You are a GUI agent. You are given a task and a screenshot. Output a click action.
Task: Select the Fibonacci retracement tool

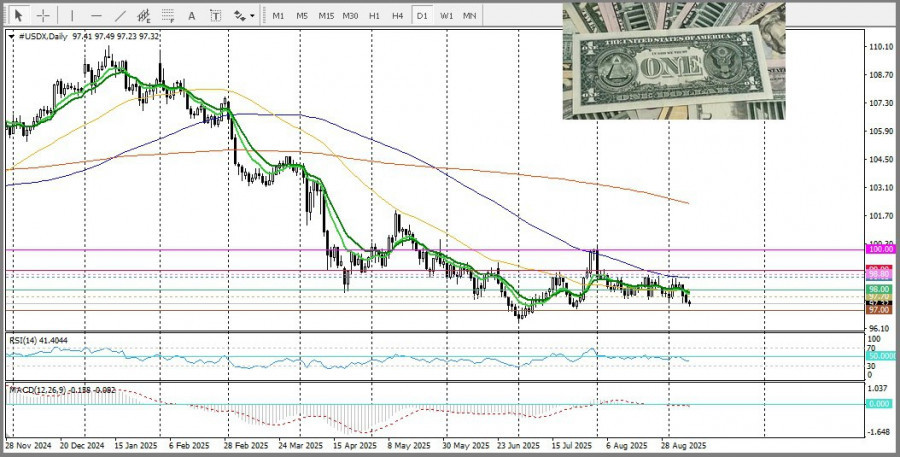point(170,16)
